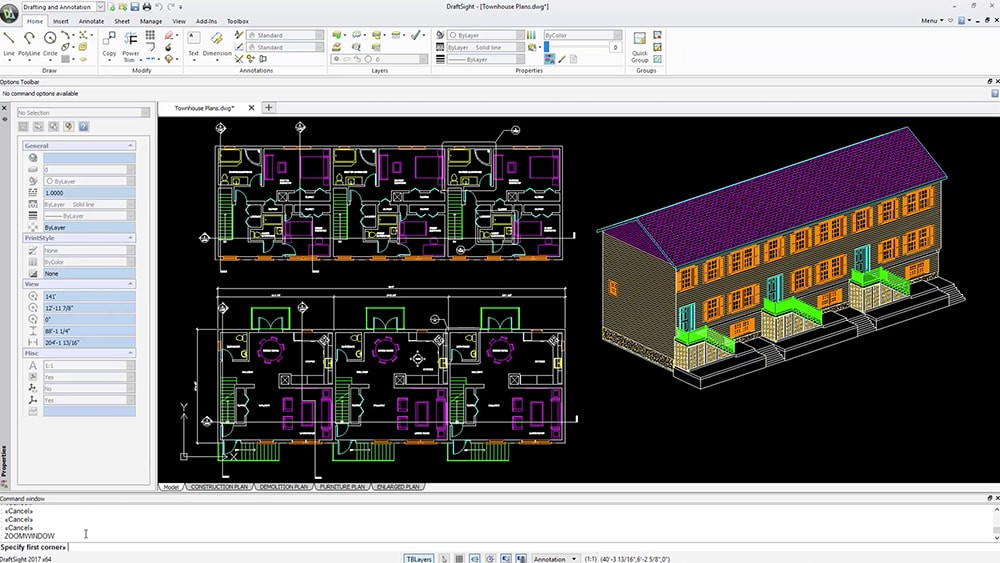Open the ByColor line color dropdown

(582, 35)
